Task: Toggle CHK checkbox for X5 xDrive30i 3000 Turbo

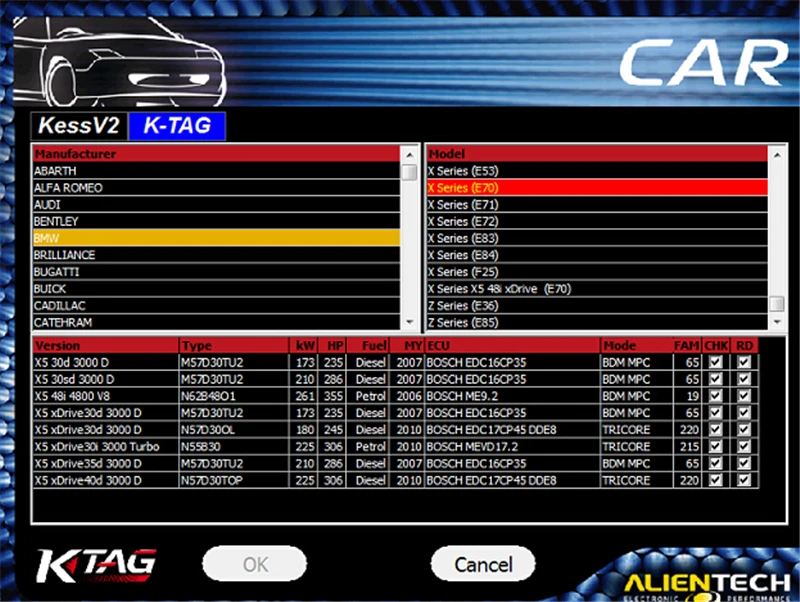Action: coord(715,446)
